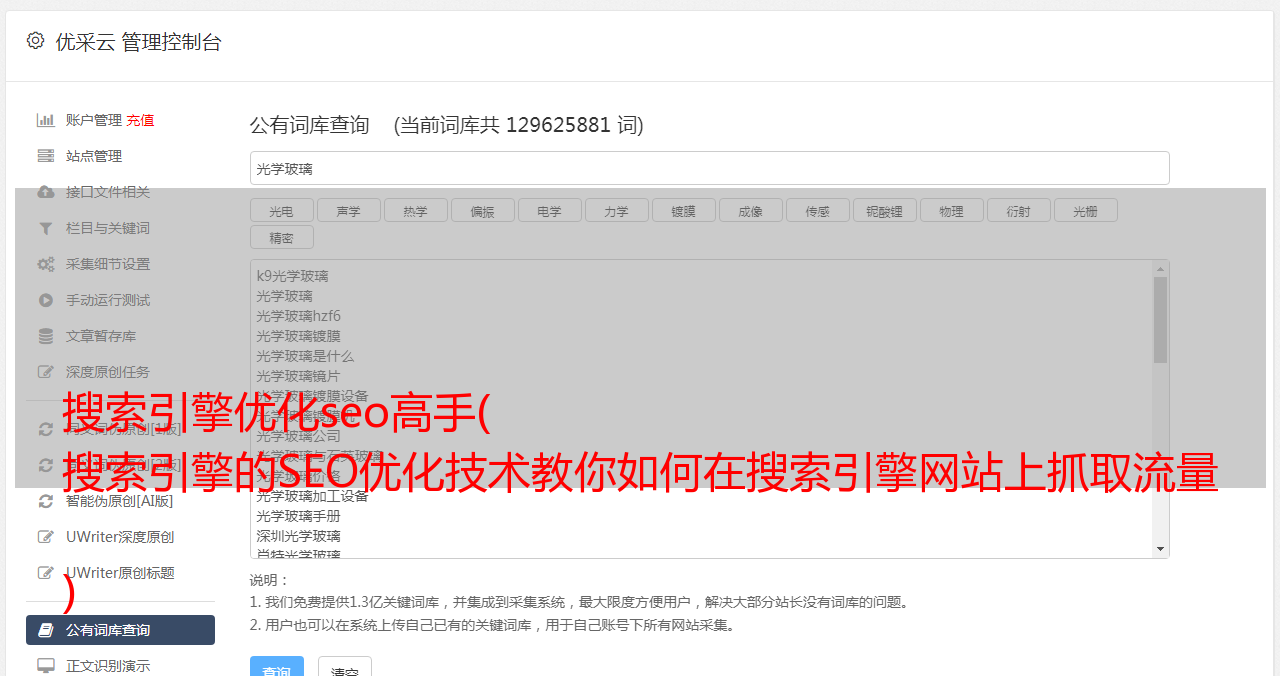This screenshot has width=1280, height=676.
Task: Select the 光电 keyword tag
Action: coord(281,211)
